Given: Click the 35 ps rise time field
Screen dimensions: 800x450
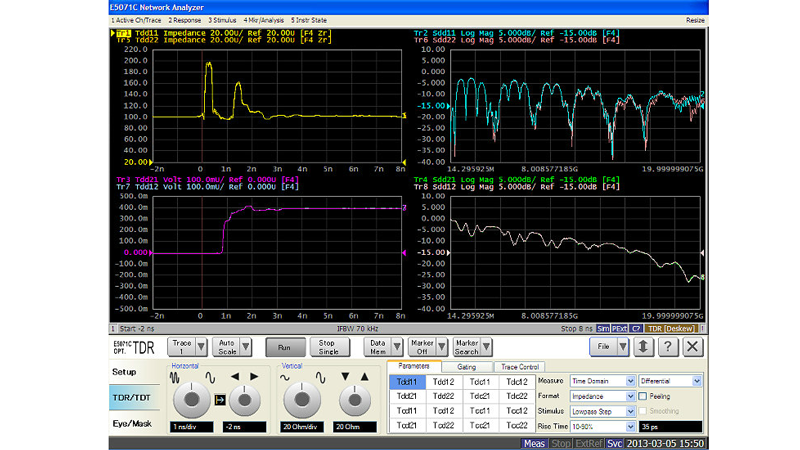Looking at the screenshot, I should pyautogui.click(x=671, y=426).
